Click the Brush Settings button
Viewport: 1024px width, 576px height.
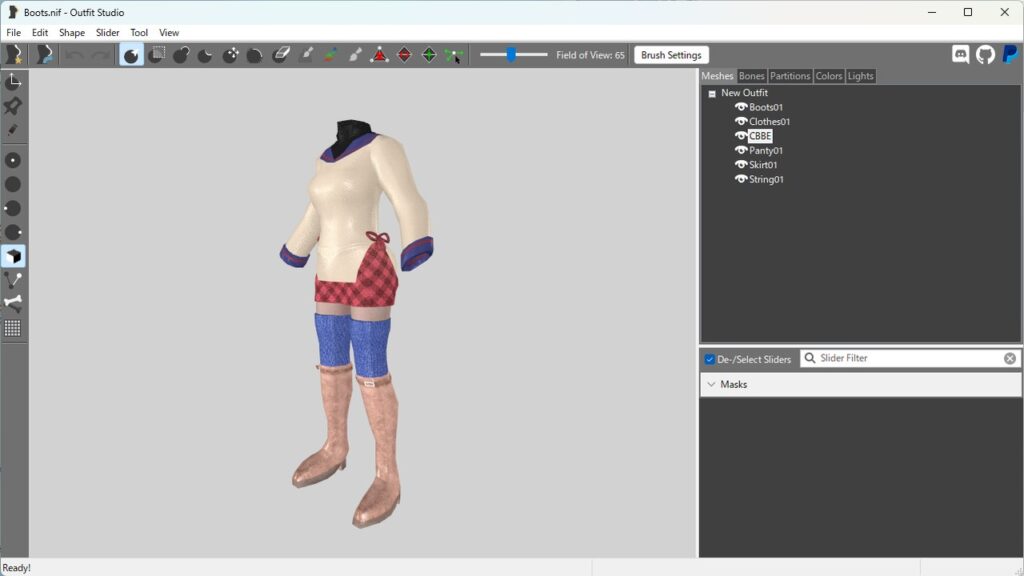[671, 55]
